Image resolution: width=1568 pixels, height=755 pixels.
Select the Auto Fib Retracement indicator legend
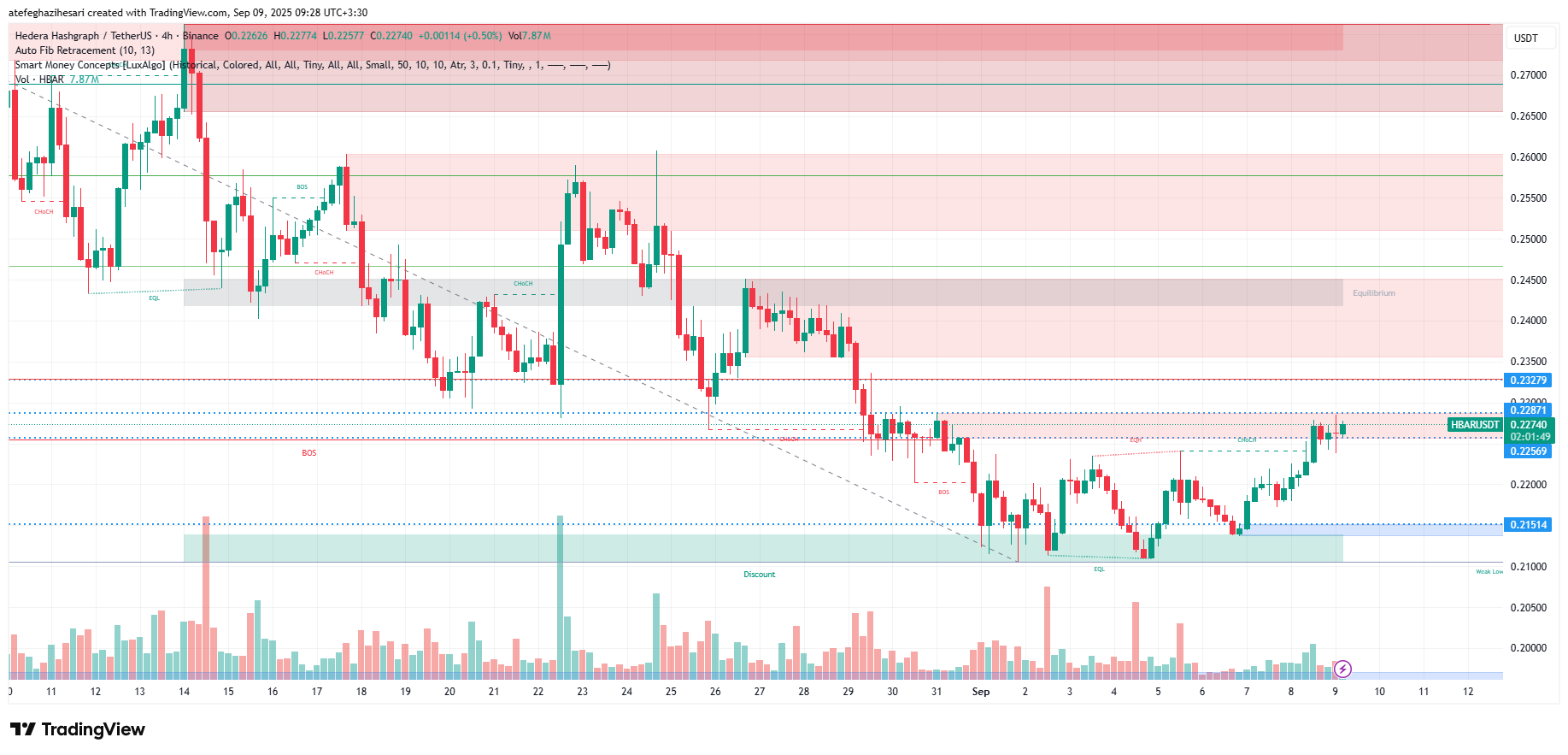pyautogui.click(x=85, y=50)
